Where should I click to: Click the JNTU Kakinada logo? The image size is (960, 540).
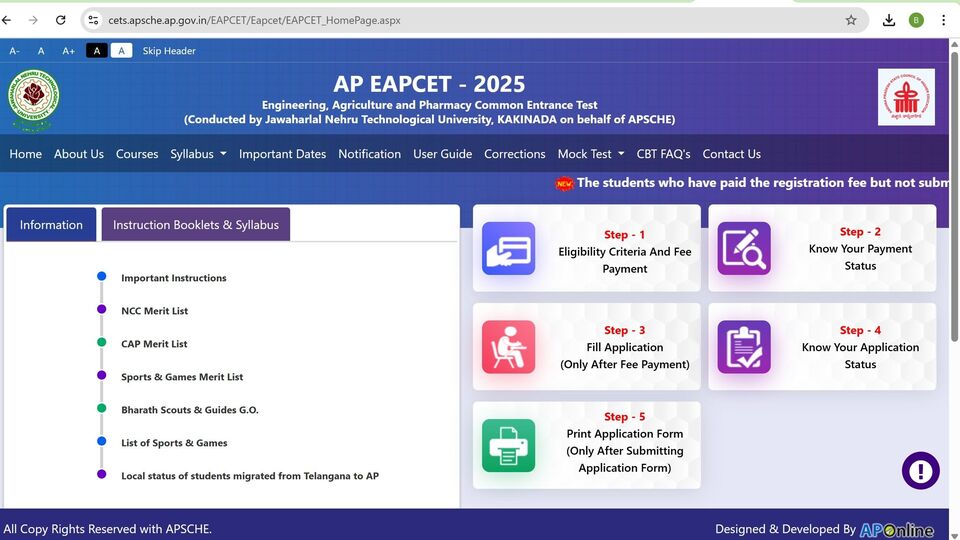click(33, 99)
